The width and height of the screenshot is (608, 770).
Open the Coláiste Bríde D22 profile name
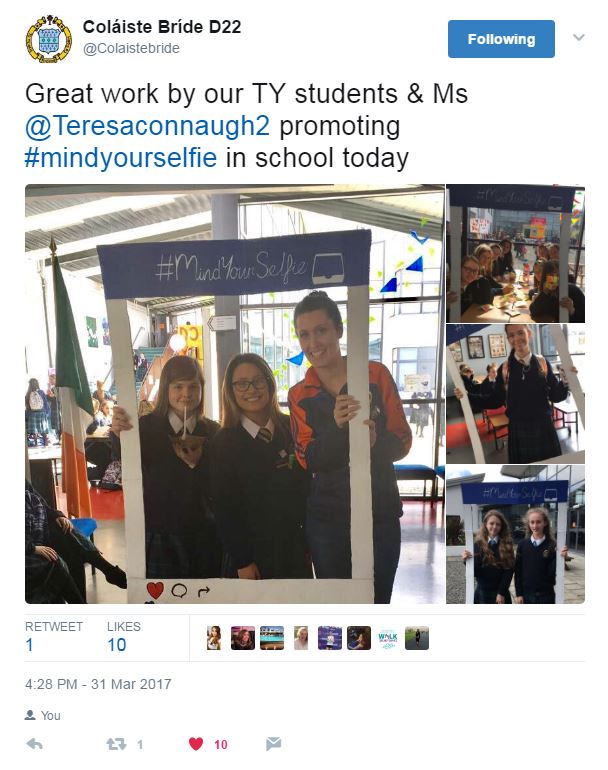click(162, 27)
